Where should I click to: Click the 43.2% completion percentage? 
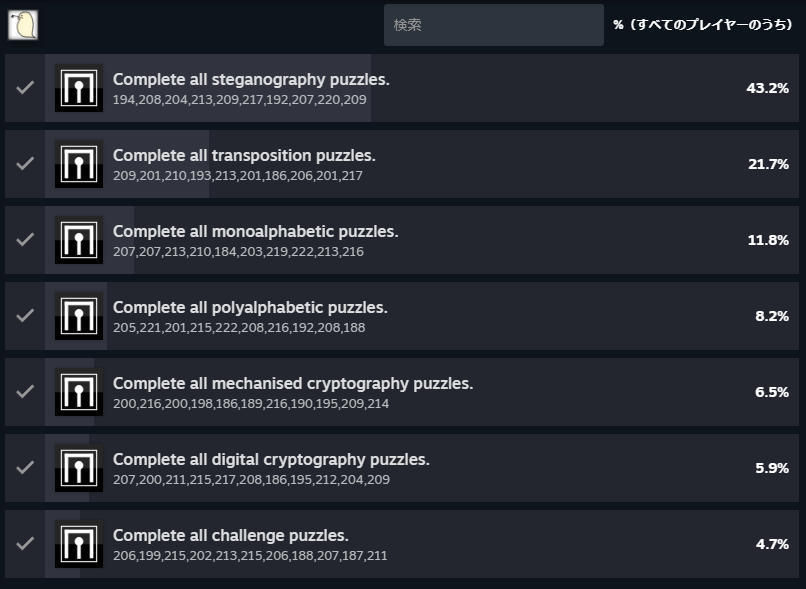tap(767, 88)
